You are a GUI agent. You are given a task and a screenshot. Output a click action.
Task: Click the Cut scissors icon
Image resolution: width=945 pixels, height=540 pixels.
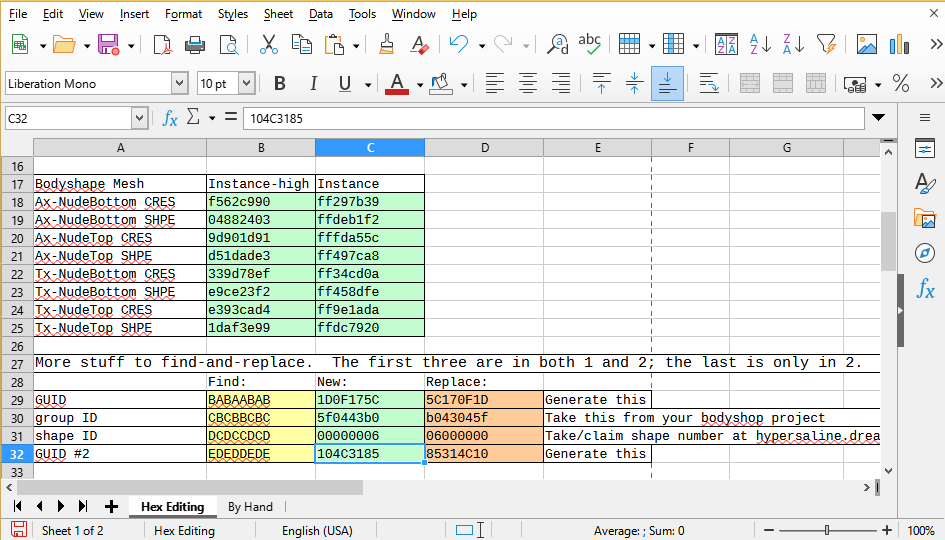(268, 45)
